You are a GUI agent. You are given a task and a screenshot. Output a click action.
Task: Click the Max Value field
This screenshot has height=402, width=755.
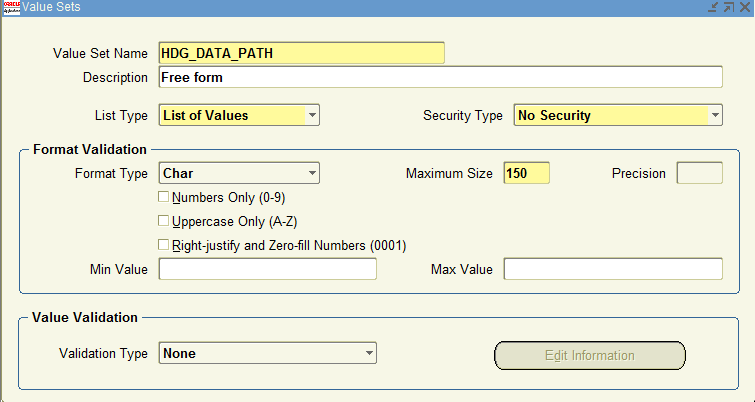[613, 269]
